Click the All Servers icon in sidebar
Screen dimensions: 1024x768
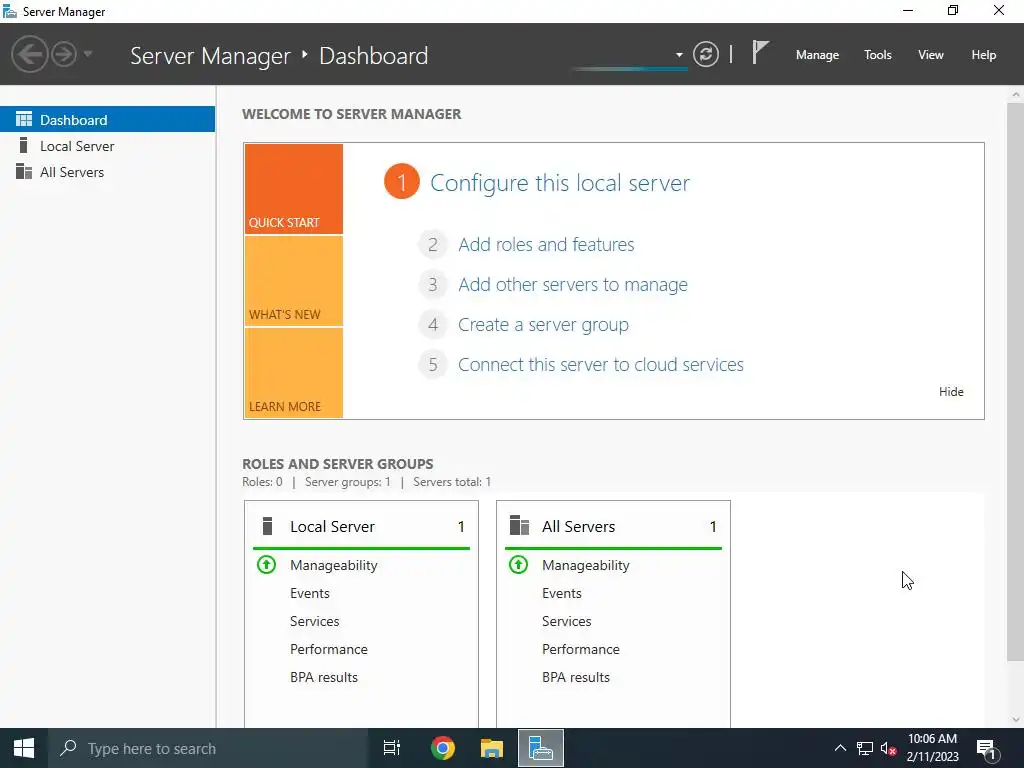pos(24,171)
